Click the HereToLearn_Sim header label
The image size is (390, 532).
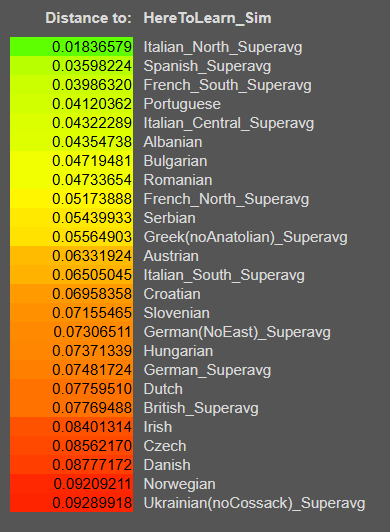coord(207,18)
